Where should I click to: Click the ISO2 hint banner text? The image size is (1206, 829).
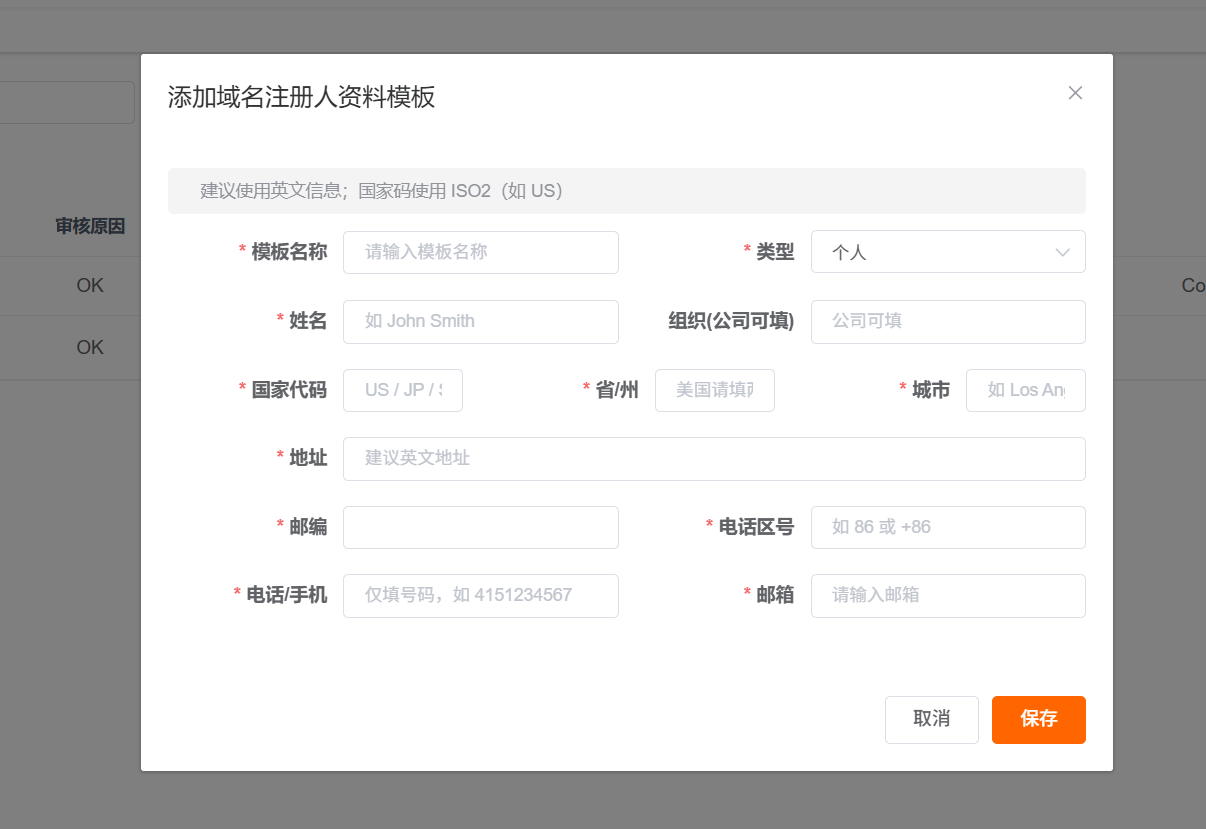(x=382, y=190)
